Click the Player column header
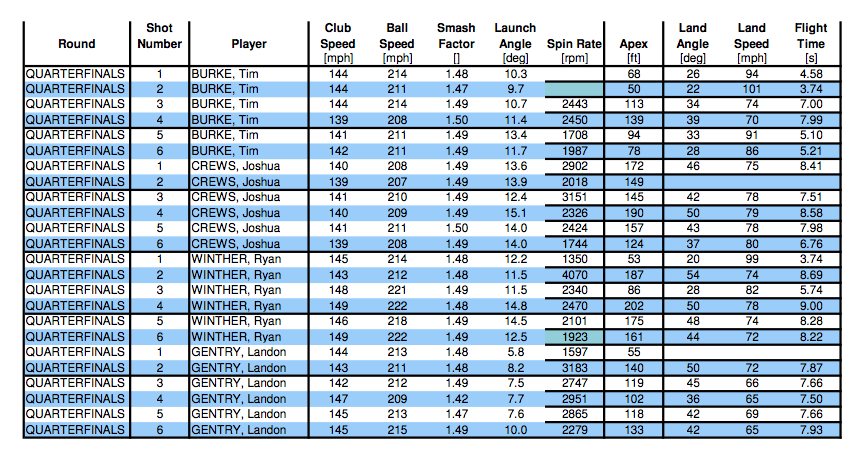The height and width of the screenshot is (459, 854). point(248,44)
